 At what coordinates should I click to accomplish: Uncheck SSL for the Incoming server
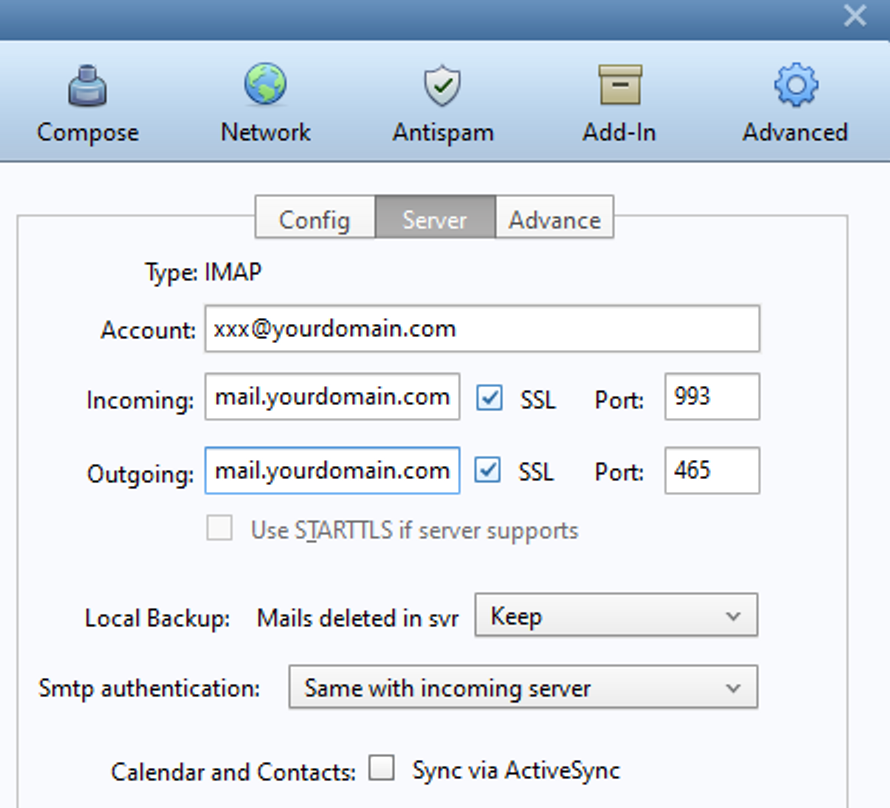pyautogui.click(x=488, y=398)
